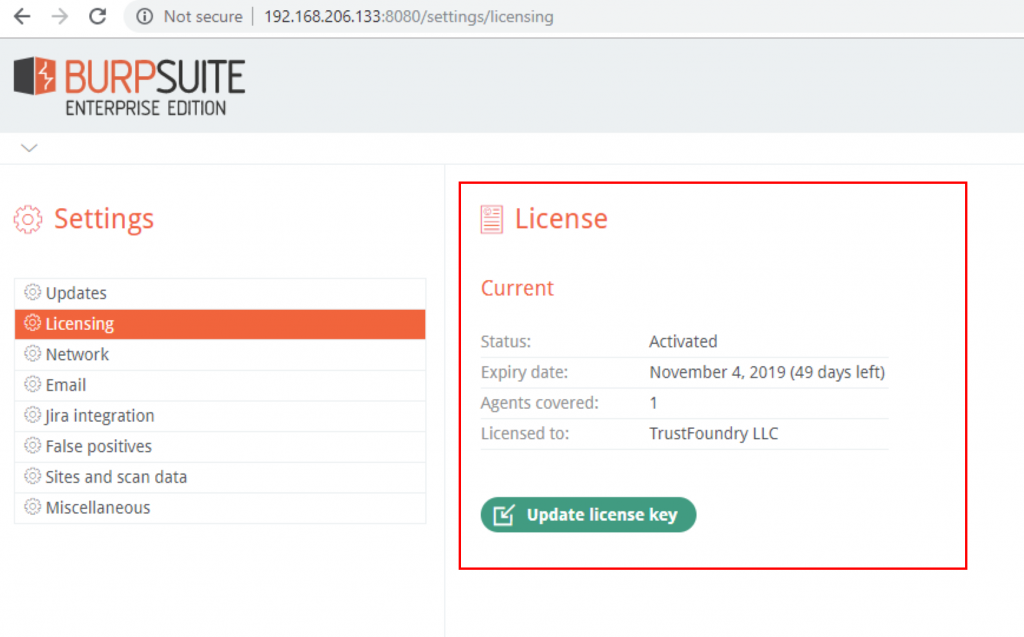Open Sites and scan data settings

(x=116, y=477)
